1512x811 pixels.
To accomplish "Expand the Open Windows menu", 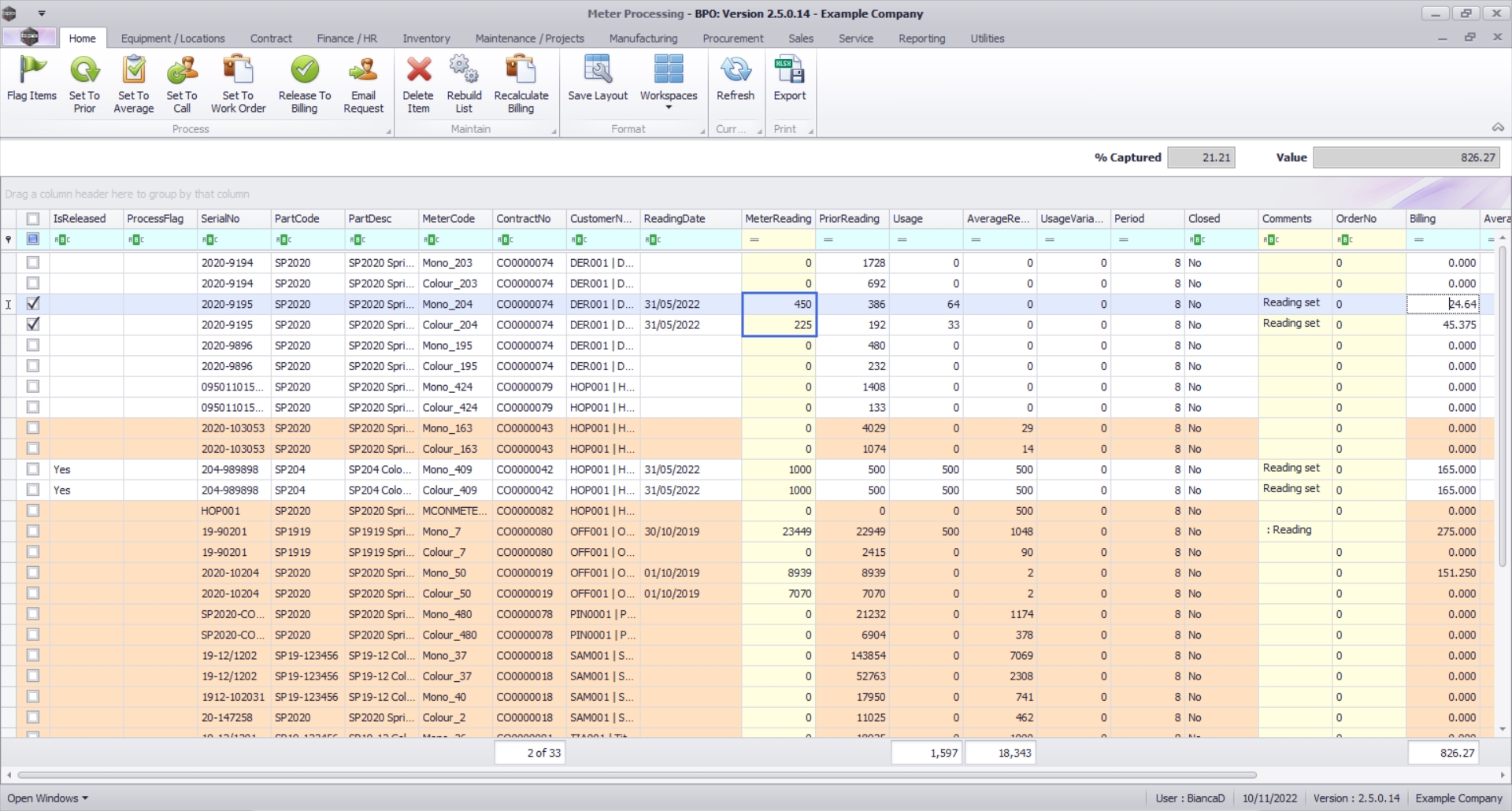I will 47,798.
